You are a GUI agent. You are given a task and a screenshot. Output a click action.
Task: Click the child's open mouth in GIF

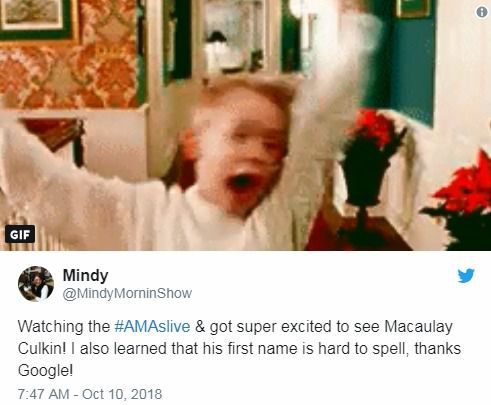pos(241,181)
